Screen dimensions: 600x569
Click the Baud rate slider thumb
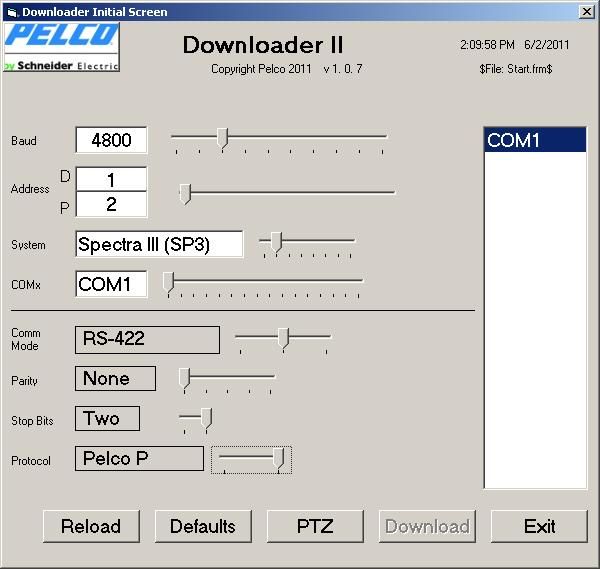[222, 139]
